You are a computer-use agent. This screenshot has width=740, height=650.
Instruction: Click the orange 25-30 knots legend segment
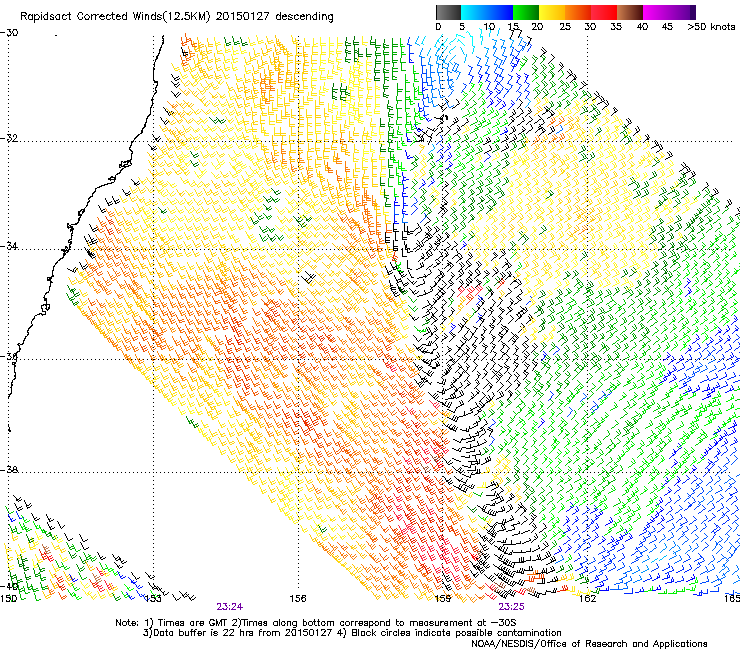click(x=578, y=12)
